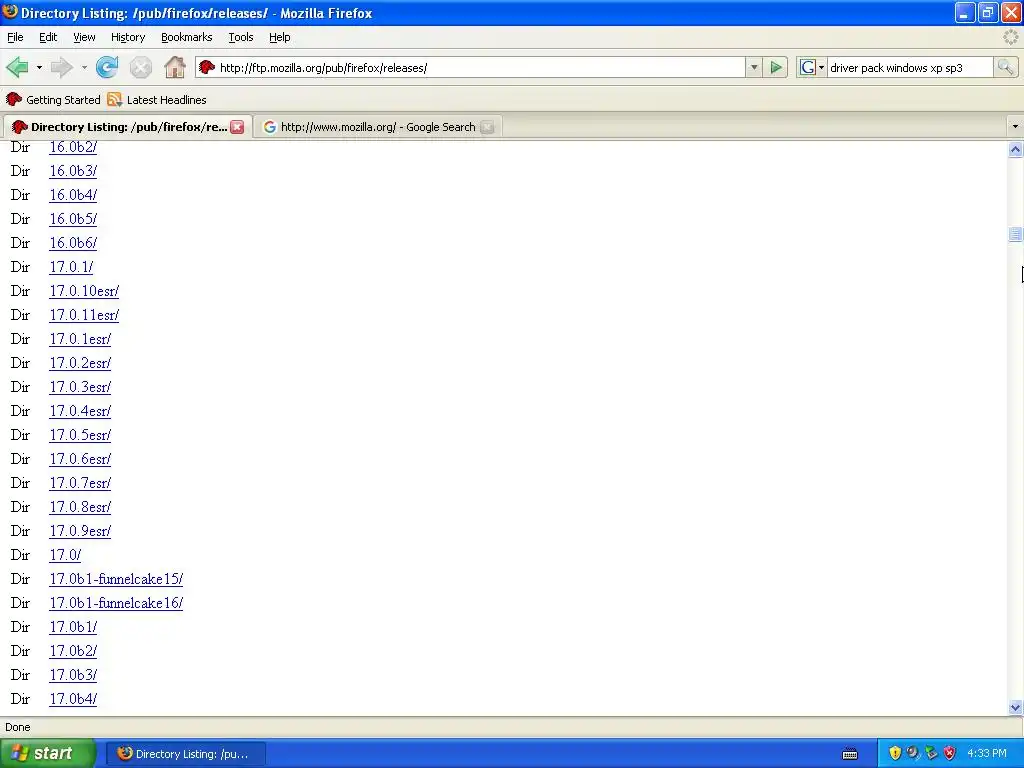Viewport: 1024px width, 768px height.
Task: Click the green Go arrow beside address bar
Action: coord(776,67)
